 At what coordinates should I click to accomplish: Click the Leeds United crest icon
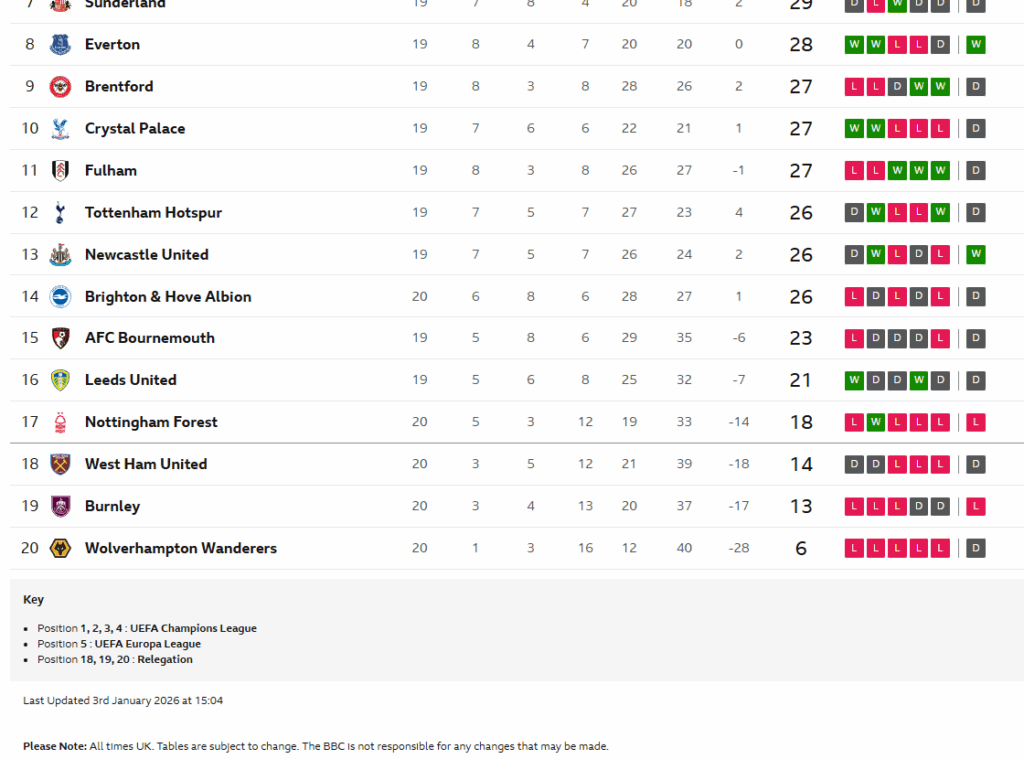60,380
